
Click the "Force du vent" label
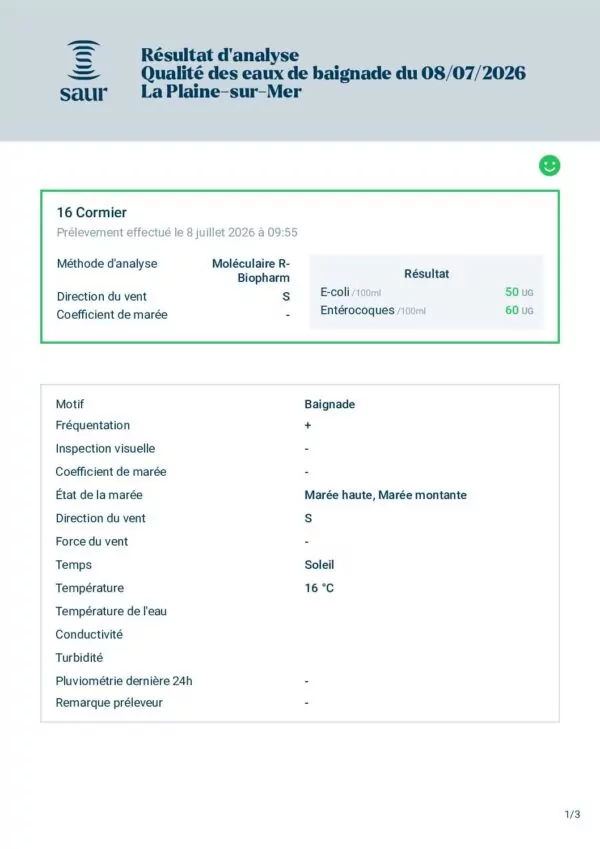click(92, 541)
